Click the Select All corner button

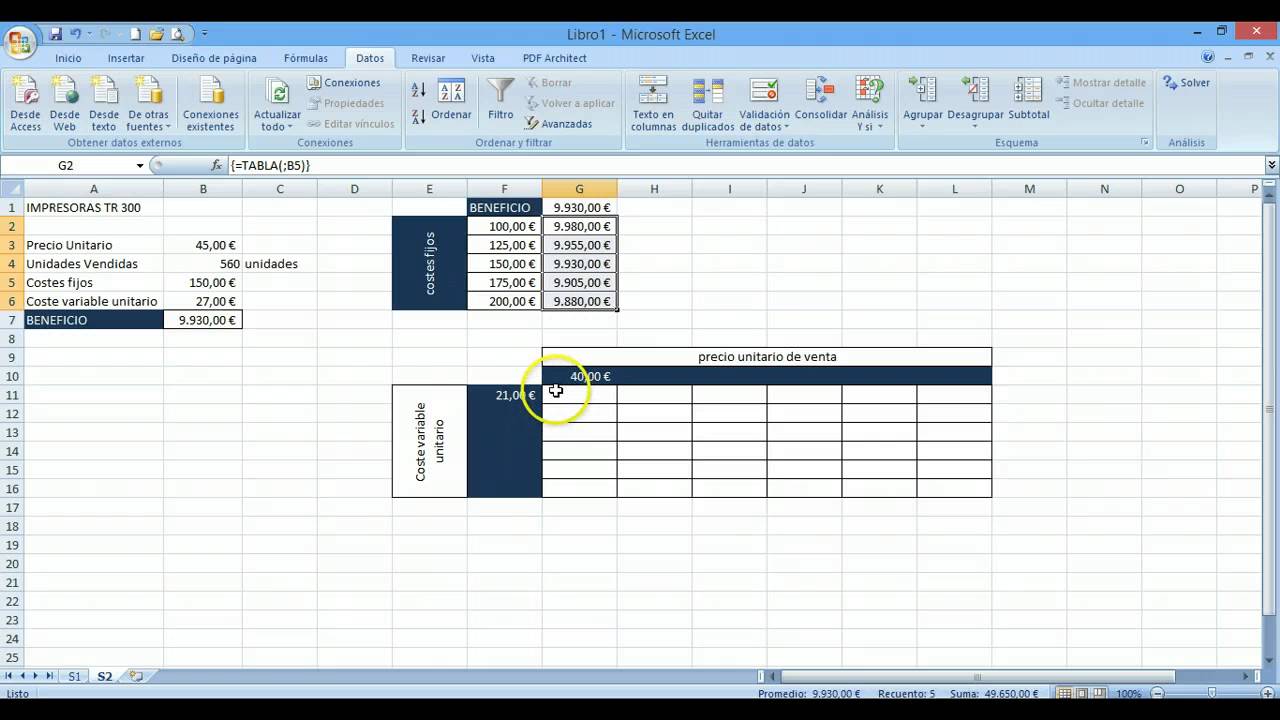click(x=12, y=189)
